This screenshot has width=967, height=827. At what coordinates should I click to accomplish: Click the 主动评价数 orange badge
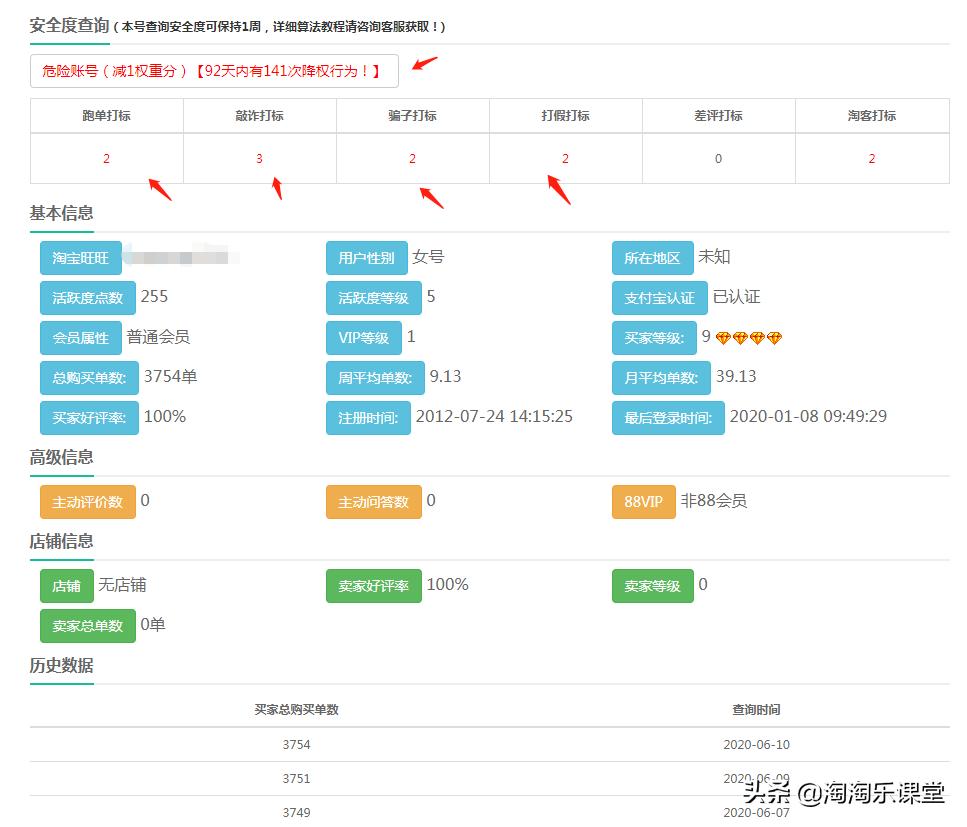(87, 501)
